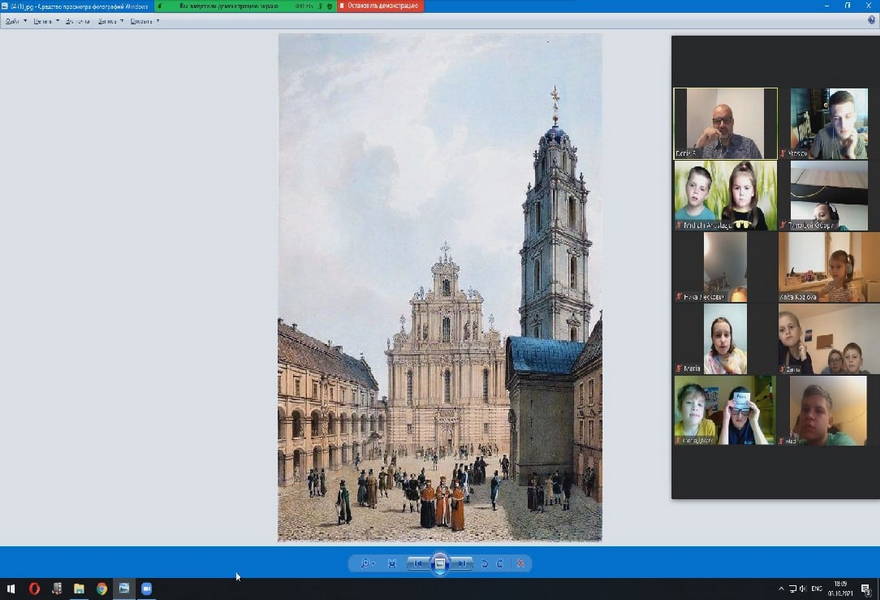
Task: Click the actual size fit button
Action: (x=392, y=564)
